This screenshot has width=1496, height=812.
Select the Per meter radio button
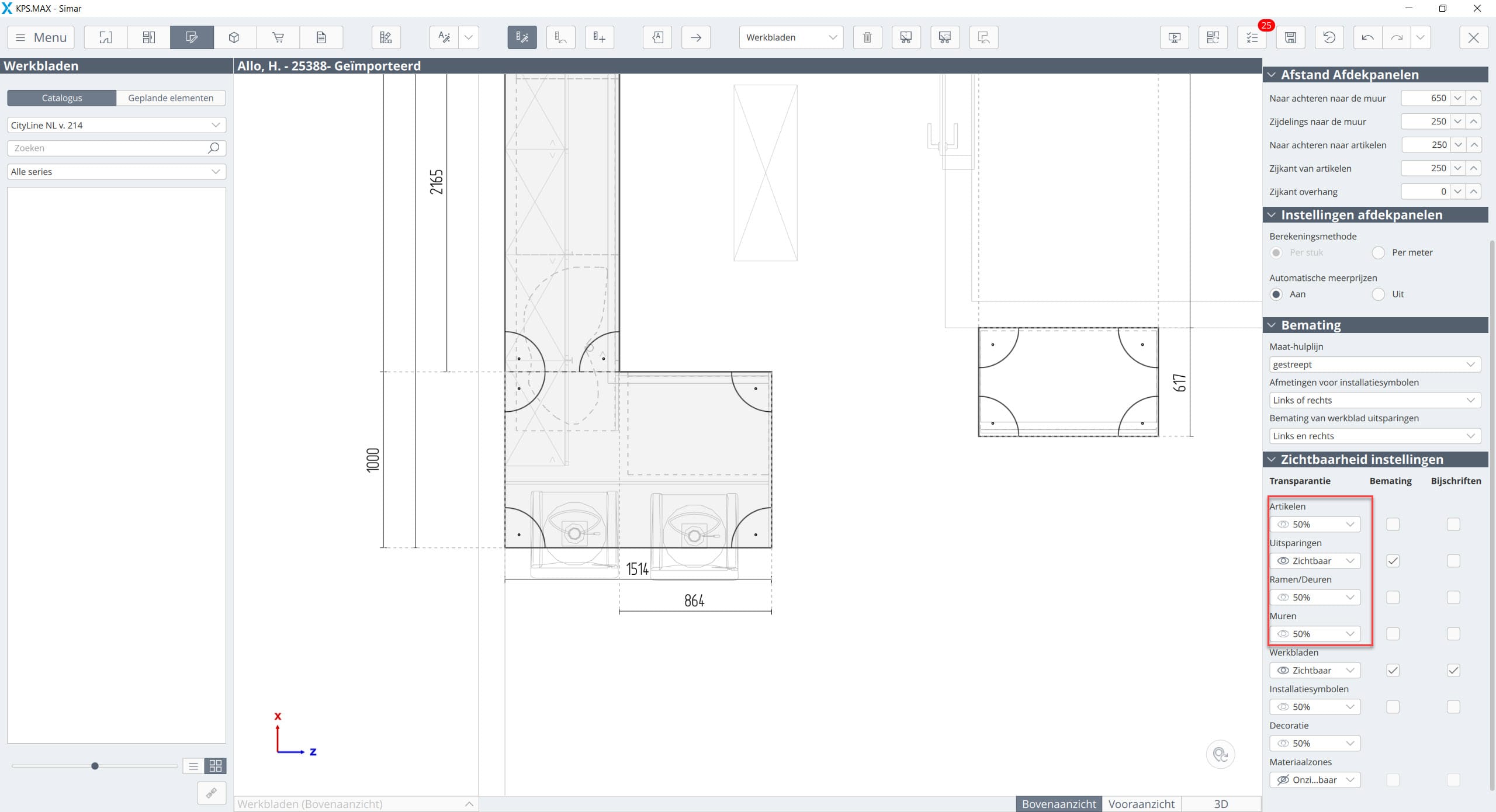[1379, 253]
